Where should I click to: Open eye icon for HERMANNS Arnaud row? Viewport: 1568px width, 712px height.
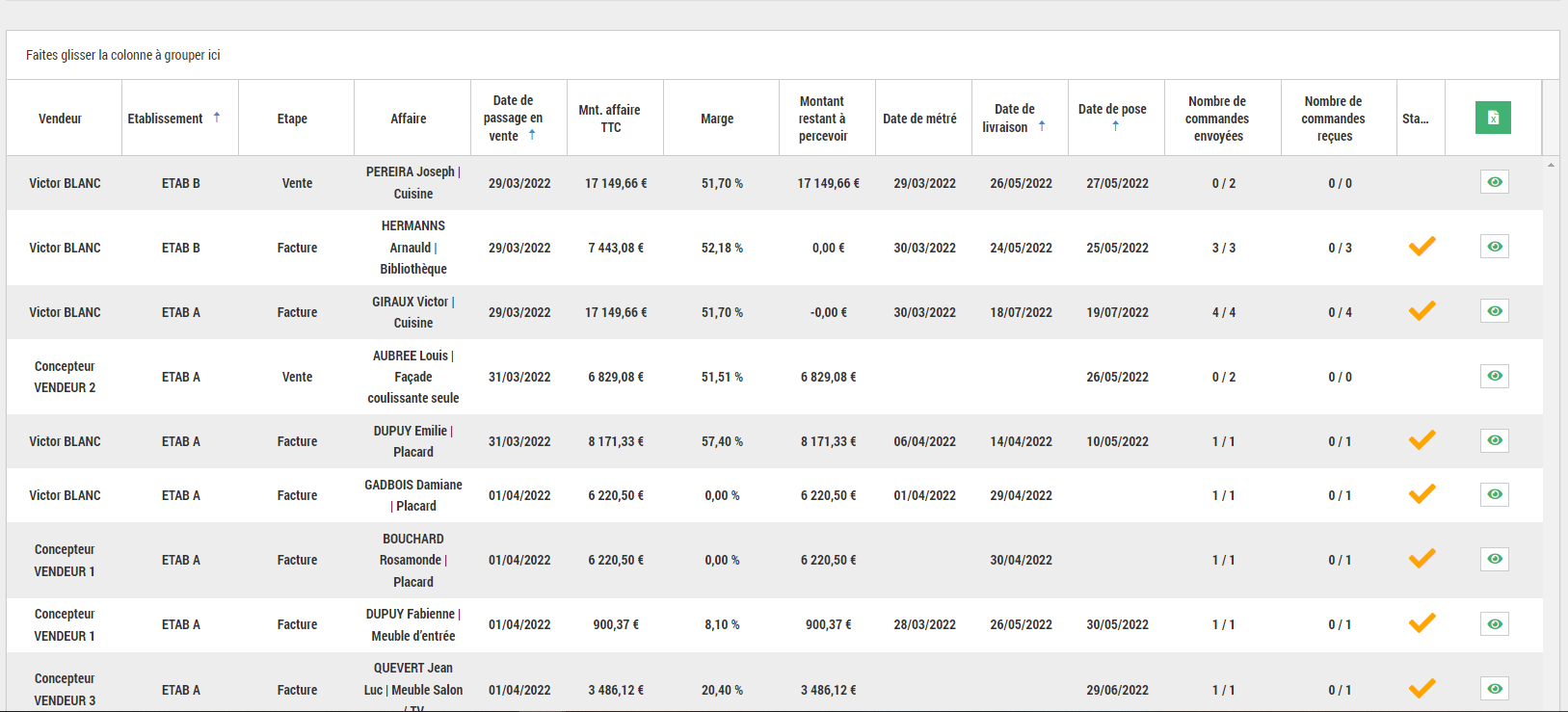tap(1494, 247)
